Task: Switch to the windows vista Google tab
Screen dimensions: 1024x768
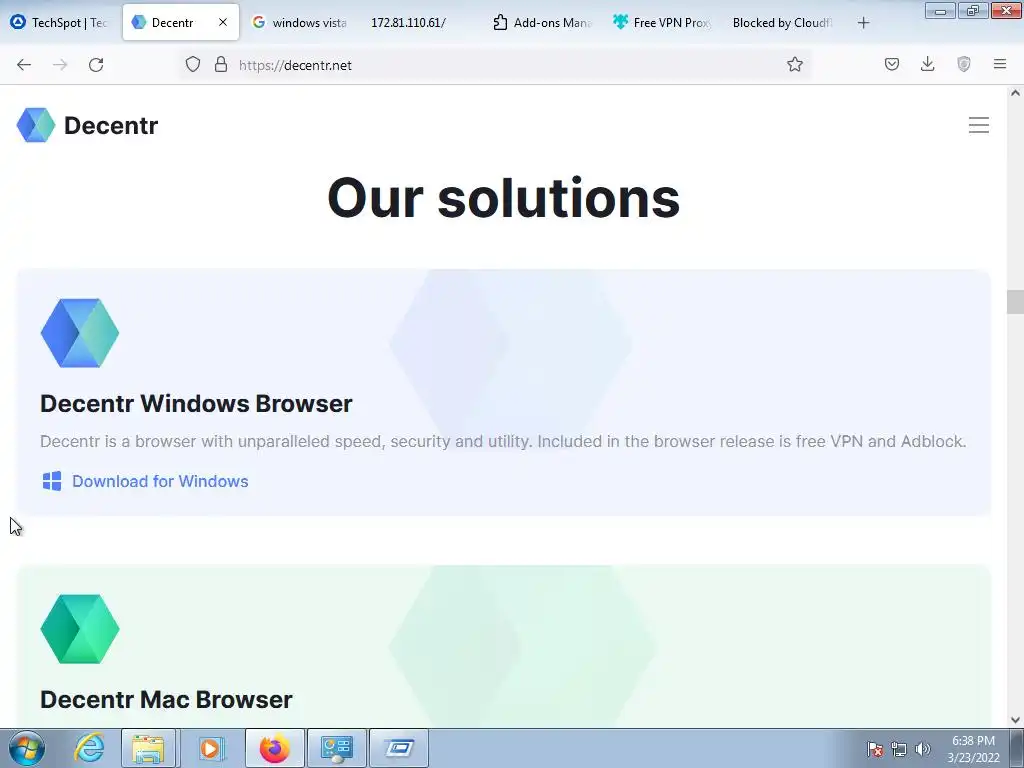Action: (x=299, y=23)
